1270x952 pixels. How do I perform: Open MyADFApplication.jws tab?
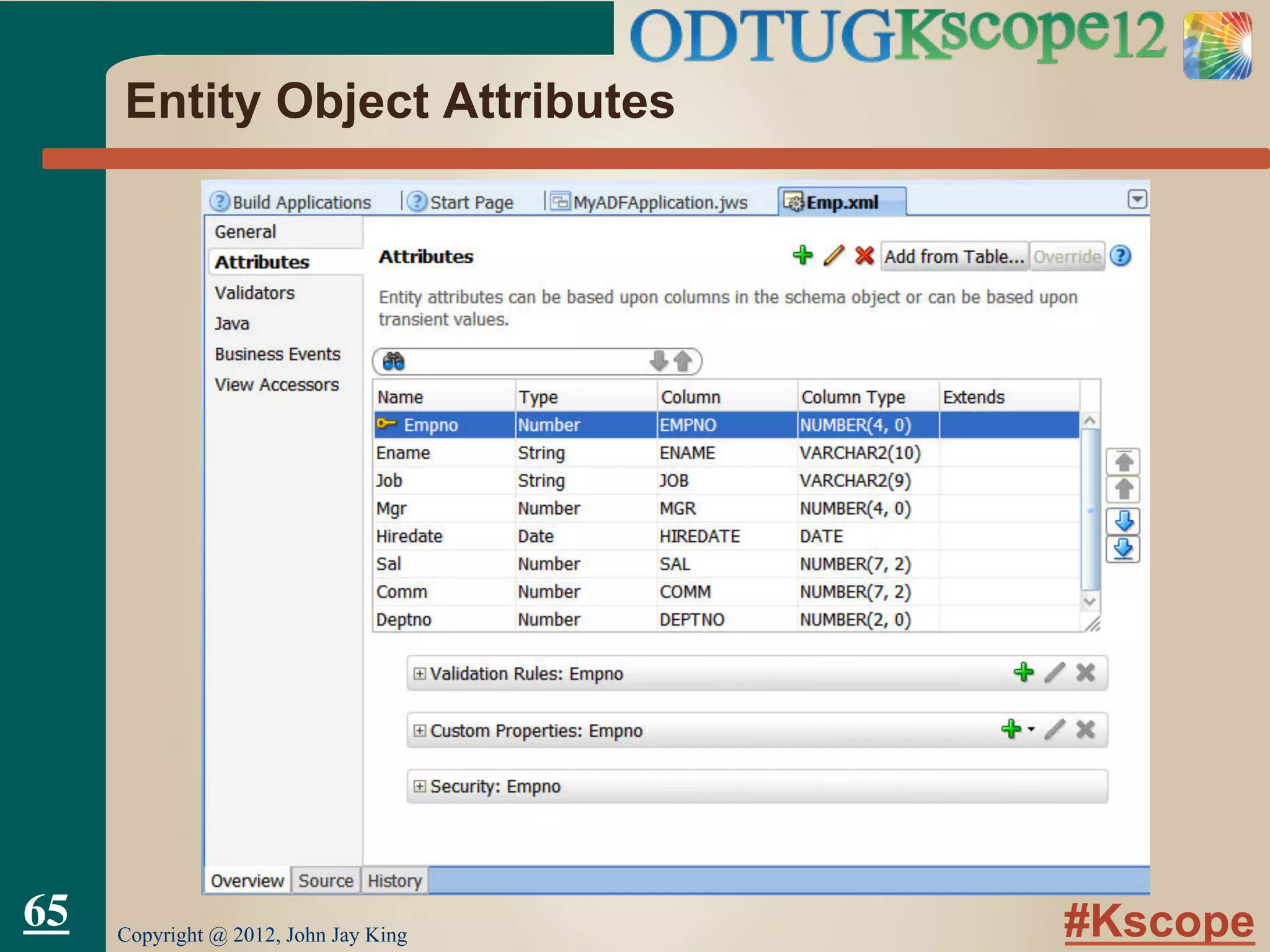tap(649, 202)
